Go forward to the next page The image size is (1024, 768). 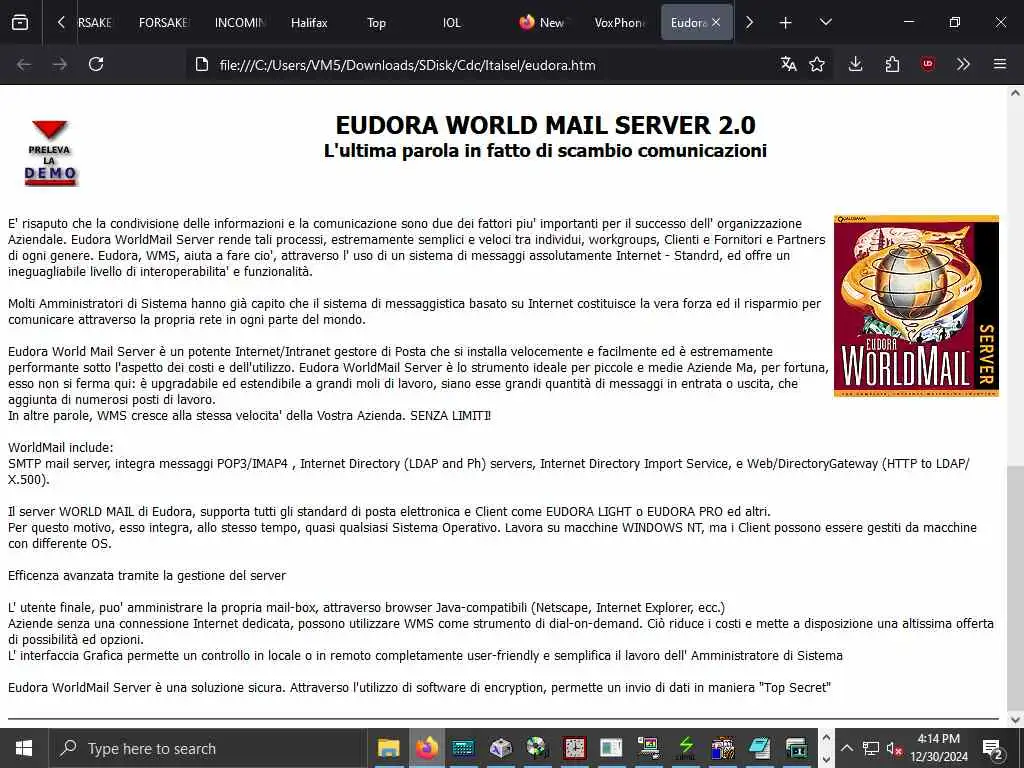point(60,64)
